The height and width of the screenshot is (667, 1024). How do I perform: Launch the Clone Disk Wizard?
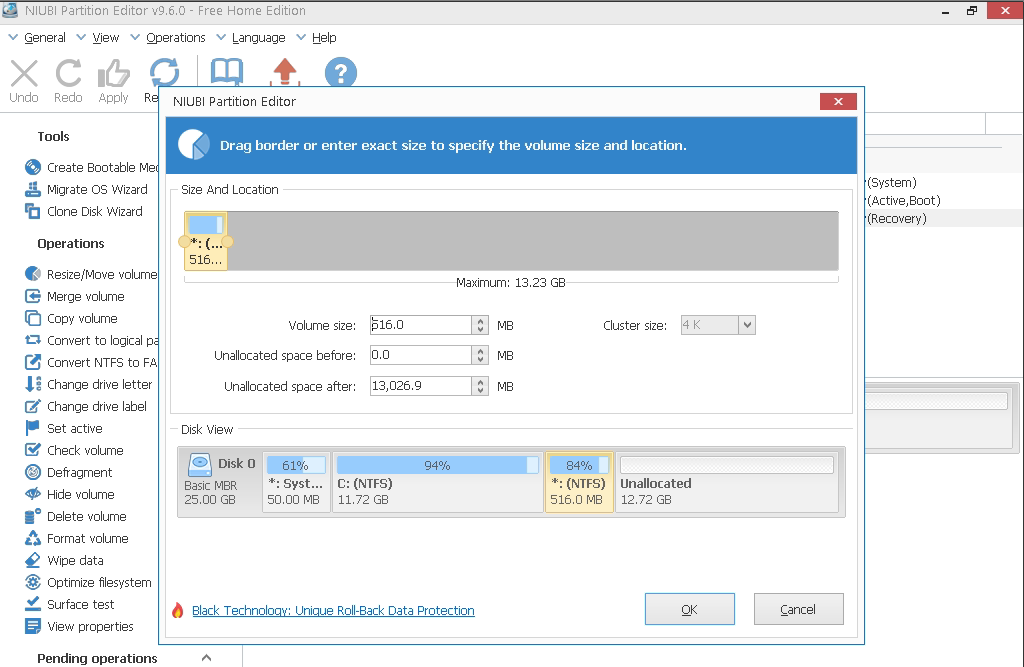[x=94, y=212]
